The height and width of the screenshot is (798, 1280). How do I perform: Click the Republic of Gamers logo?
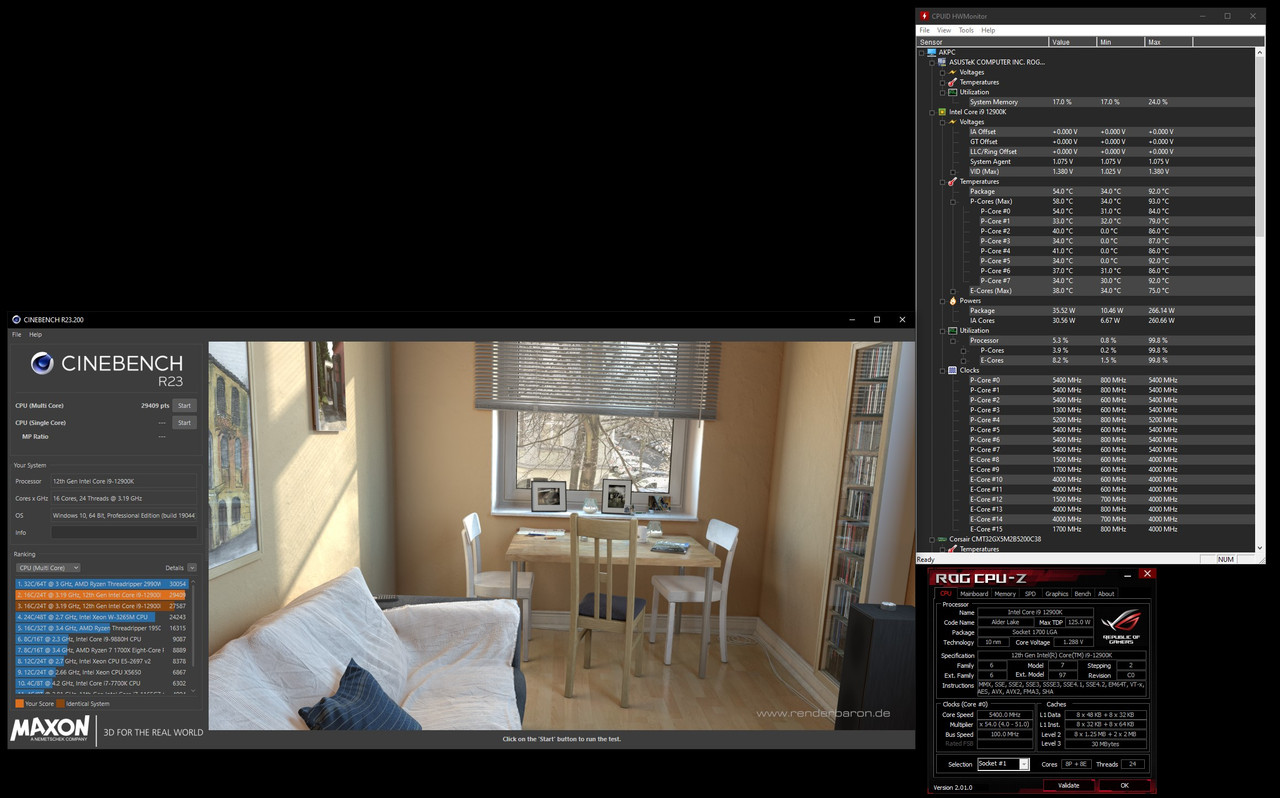click(x=1122, y=625)
